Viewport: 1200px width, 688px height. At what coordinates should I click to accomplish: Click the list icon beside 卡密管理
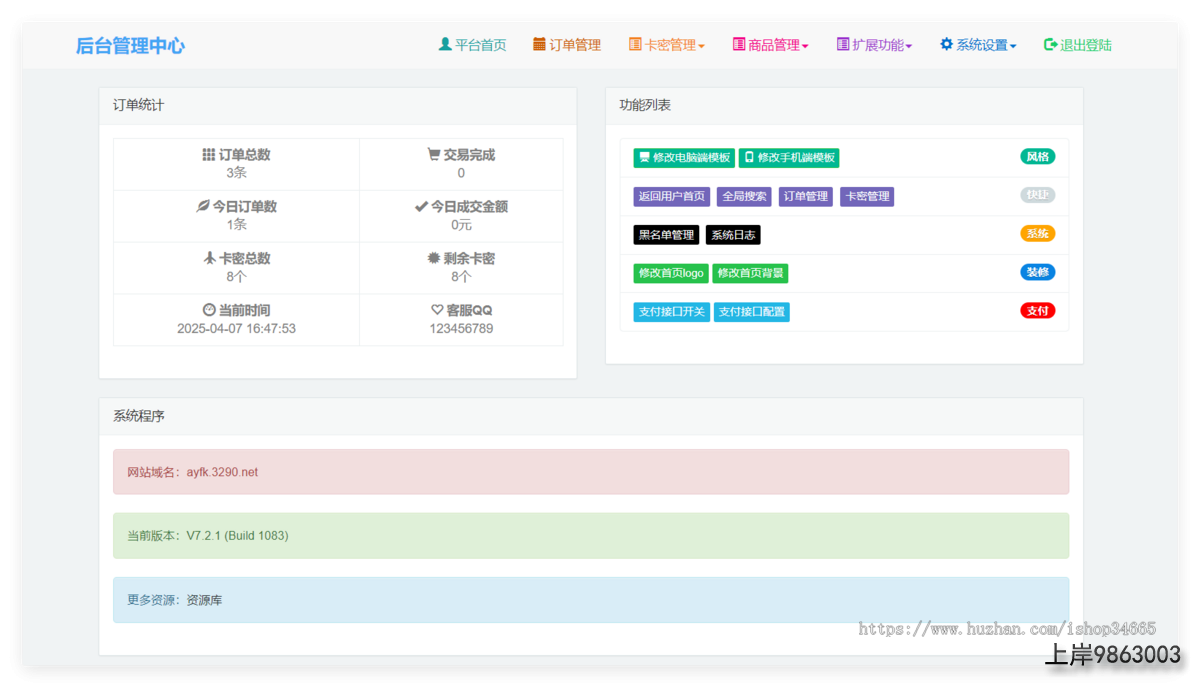coord(635,45)
